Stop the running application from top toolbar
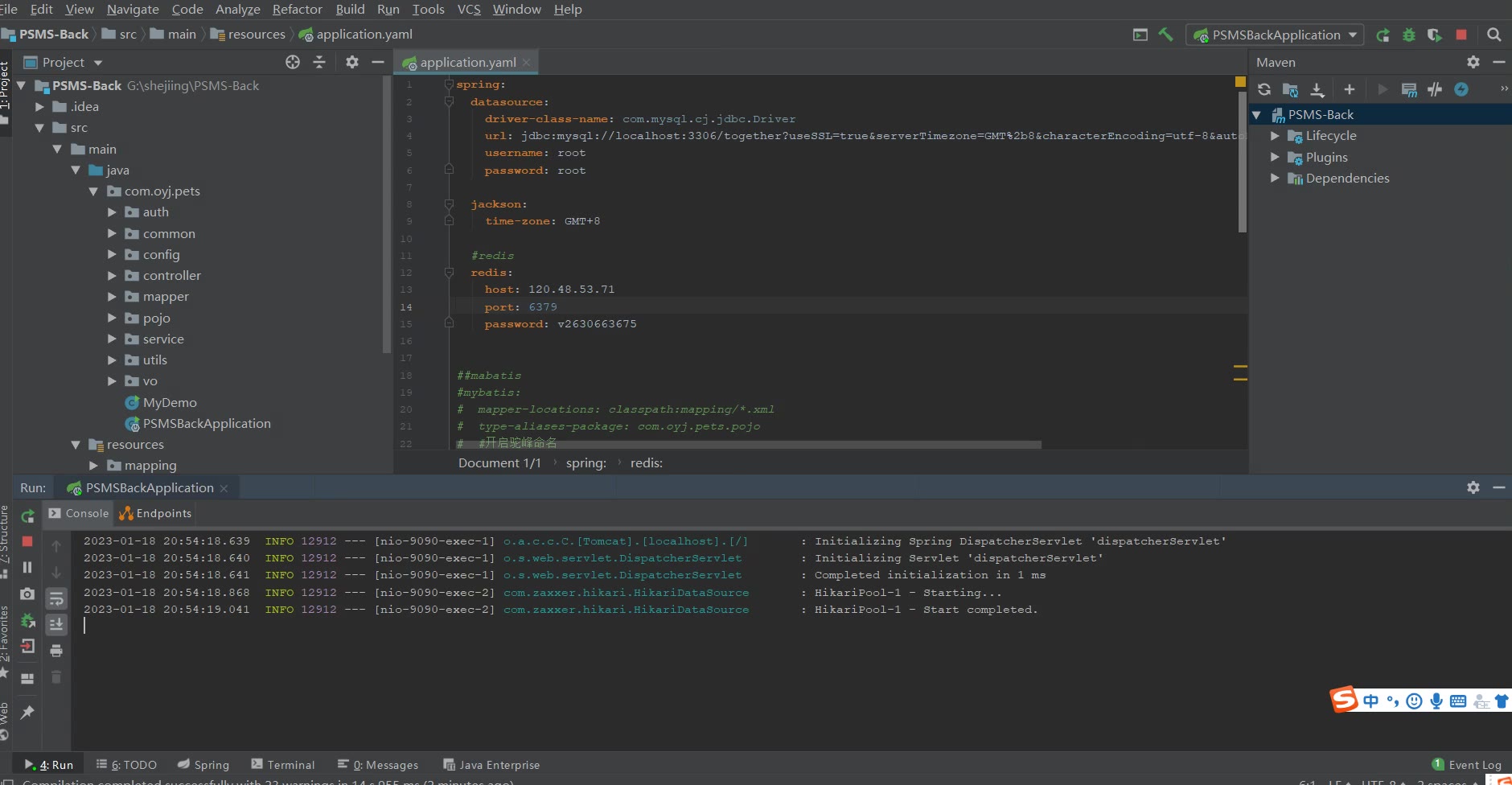 click(x=1461, y=35)
